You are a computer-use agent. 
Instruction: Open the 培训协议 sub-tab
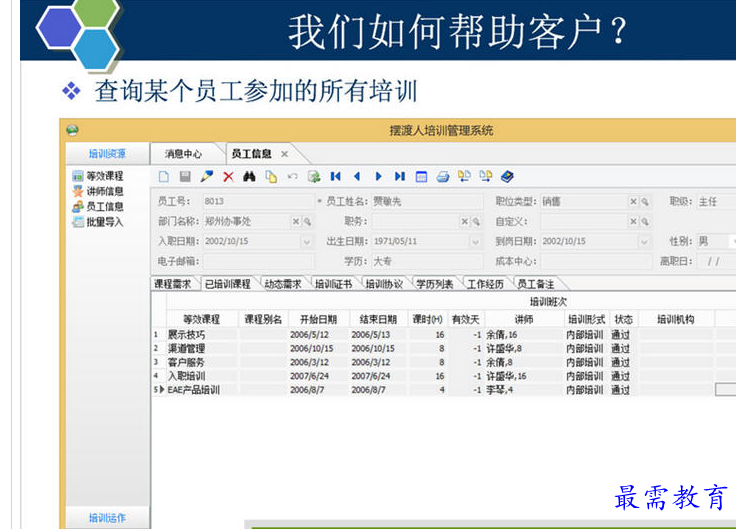click(x=384, y=284)
